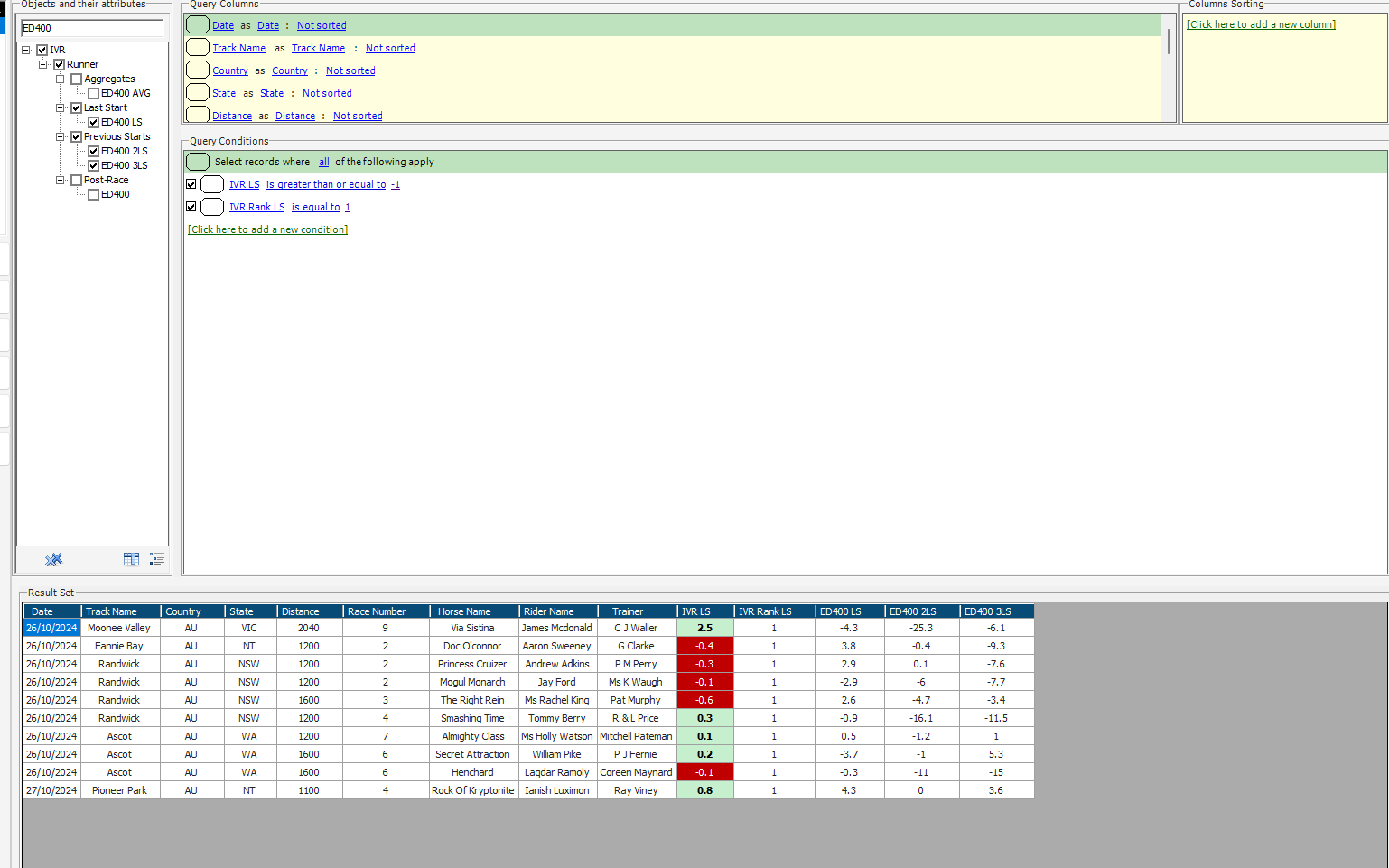Check the Aggregates checkbox
The height and width of the screenshot is (868, 1389).
pyautogui.click(x=76, y=79)
